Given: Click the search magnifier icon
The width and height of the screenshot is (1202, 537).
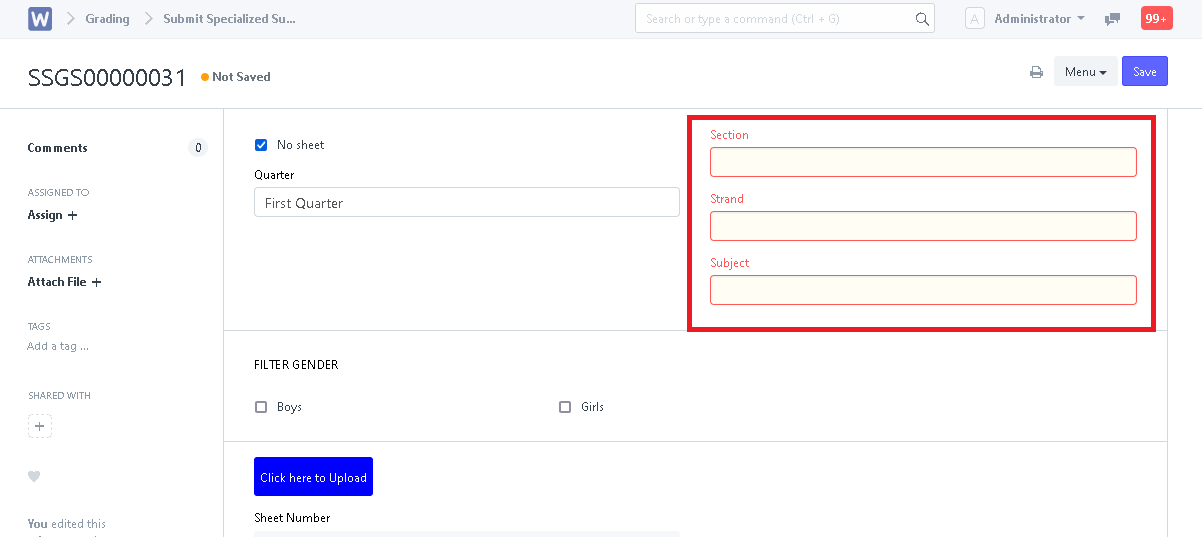Looking at the screenshot, I should (x=922, y=19).
